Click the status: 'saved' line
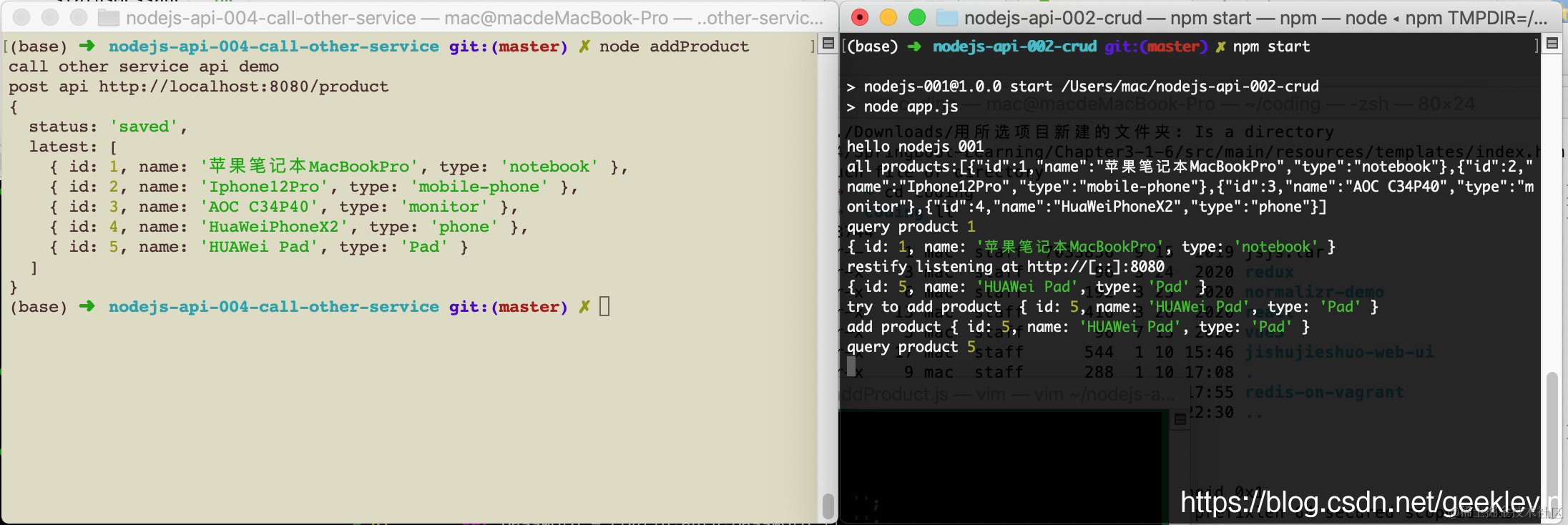 (108, 127)
